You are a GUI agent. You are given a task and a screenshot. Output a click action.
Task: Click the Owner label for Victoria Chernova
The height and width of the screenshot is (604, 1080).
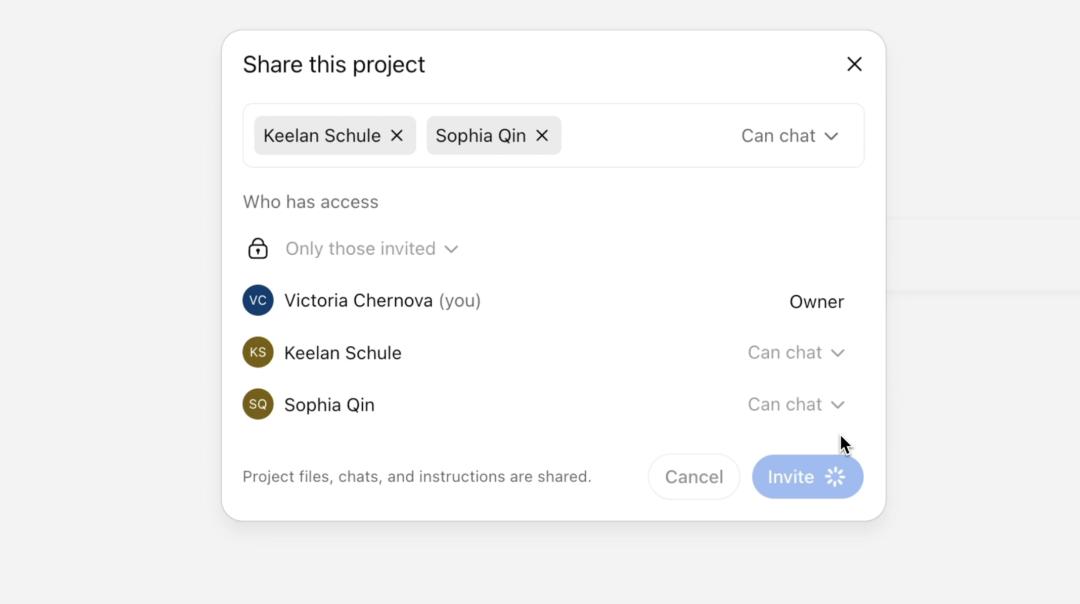(x=817, y=301)
